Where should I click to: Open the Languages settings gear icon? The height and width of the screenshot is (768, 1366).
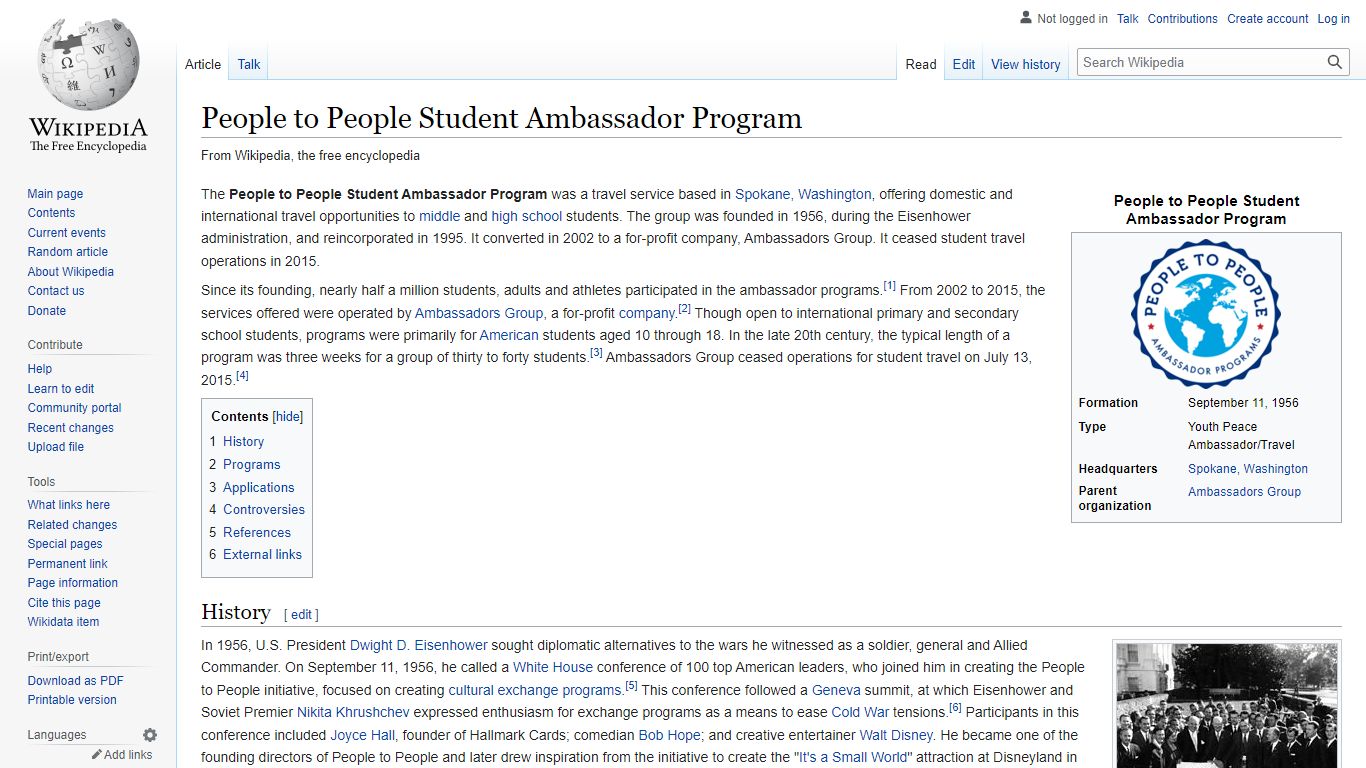(x=150, y=735)
